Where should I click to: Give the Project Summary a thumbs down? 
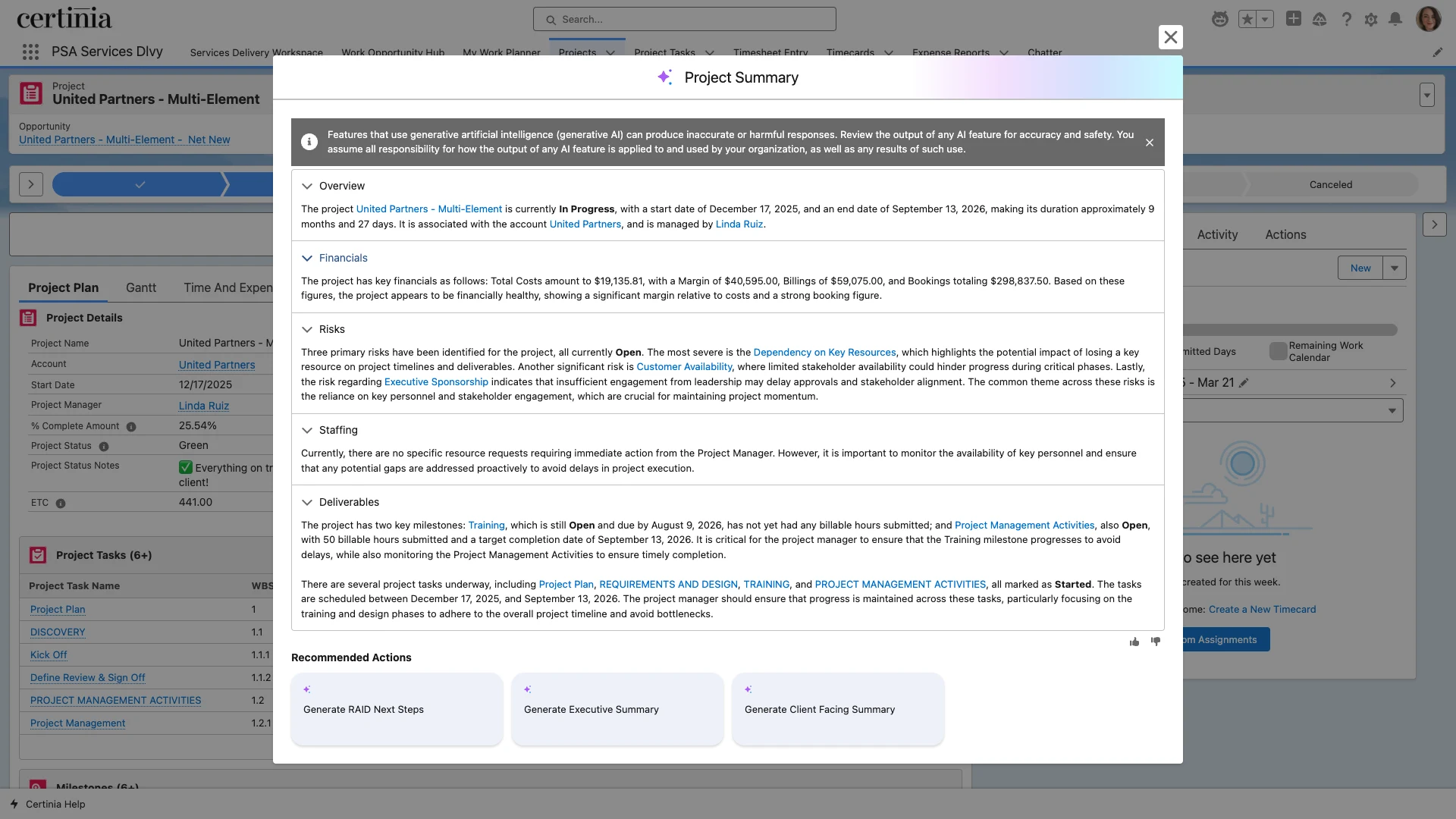1156,642
